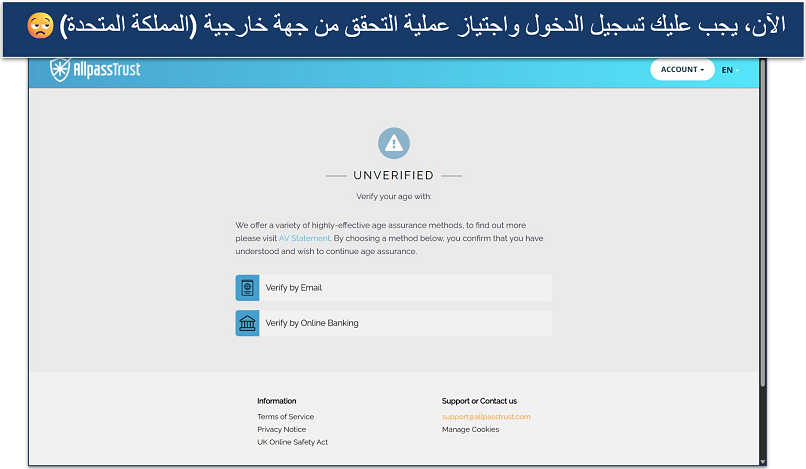Click the UNVERIFIED status heading
This screenshot has width=806, height=469.
[x=393, y=175]
